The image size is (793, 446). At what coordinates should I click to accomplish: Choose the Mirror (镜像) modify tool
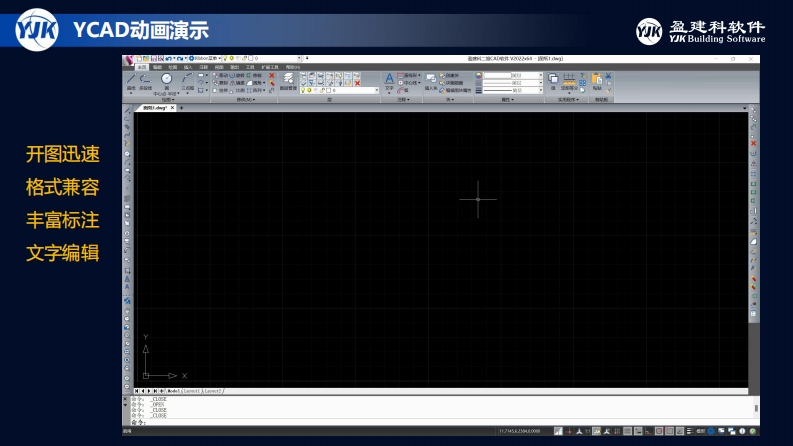pyautogui.click(x=237, y=82)
